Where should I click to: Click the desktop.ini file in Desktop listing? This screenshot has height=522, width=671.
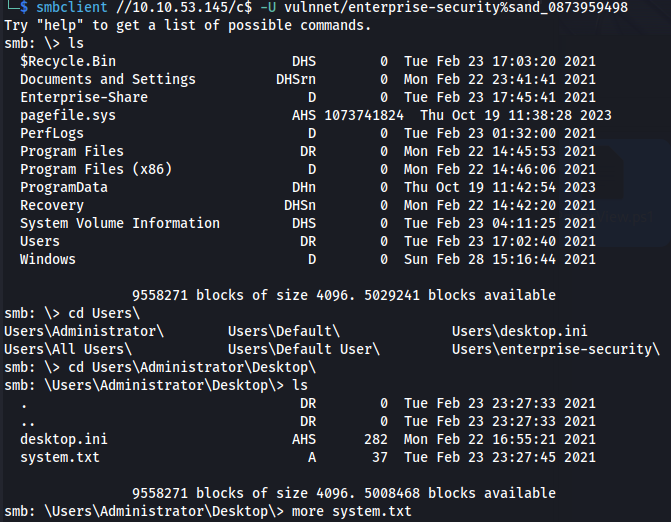pos(64,439)
